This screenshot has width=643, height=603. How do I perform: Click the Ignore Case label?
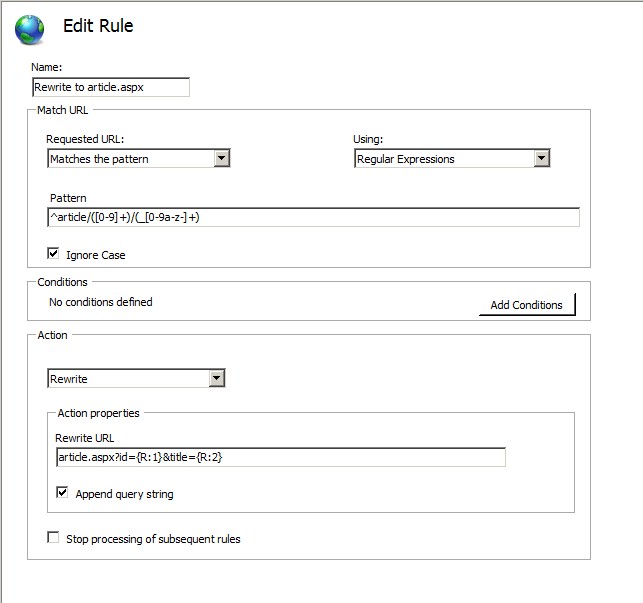click(x=96, y=255)
